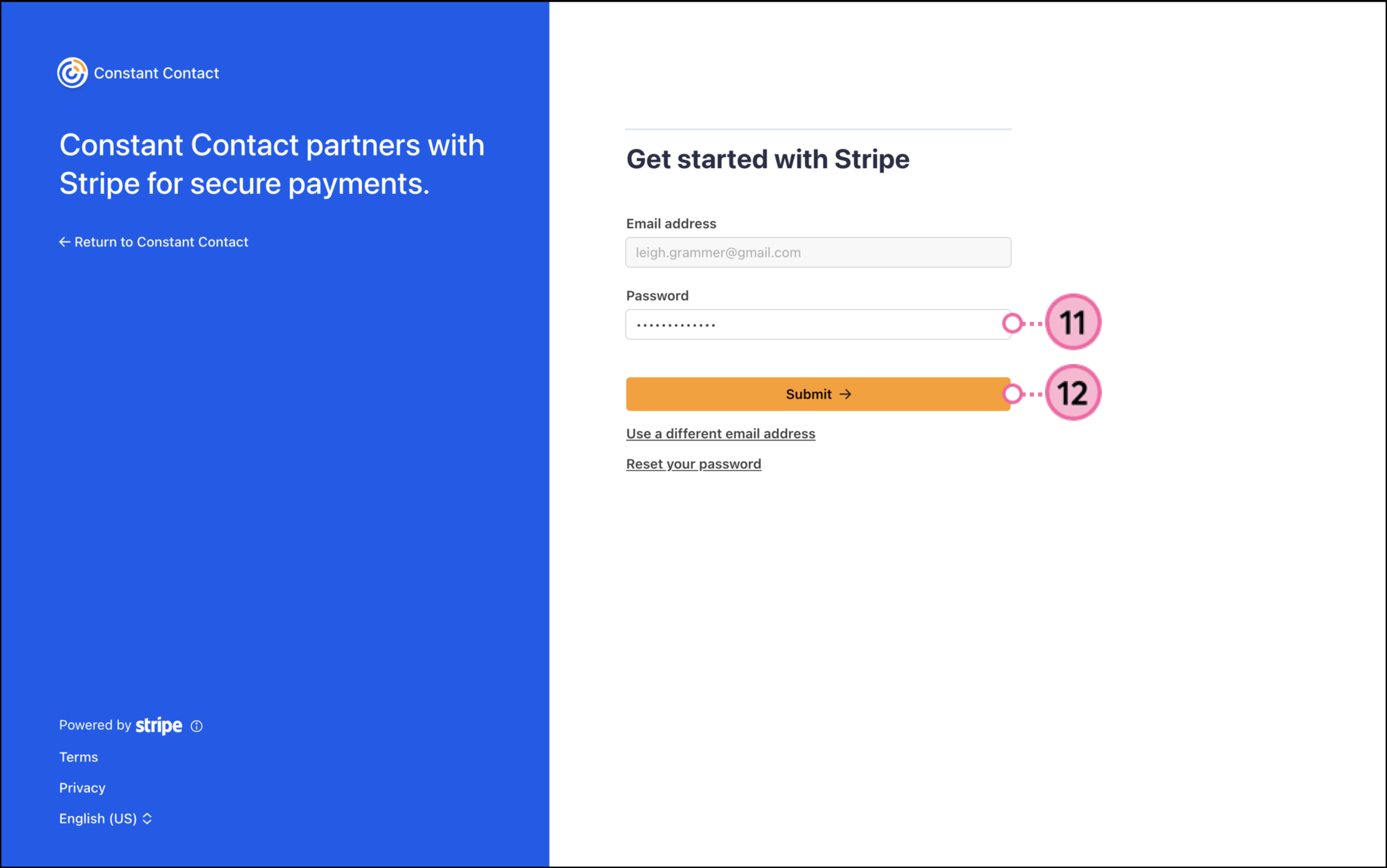Click the Get started with Stripe heading
This screenshot has height=868, width=1387.
767,160
